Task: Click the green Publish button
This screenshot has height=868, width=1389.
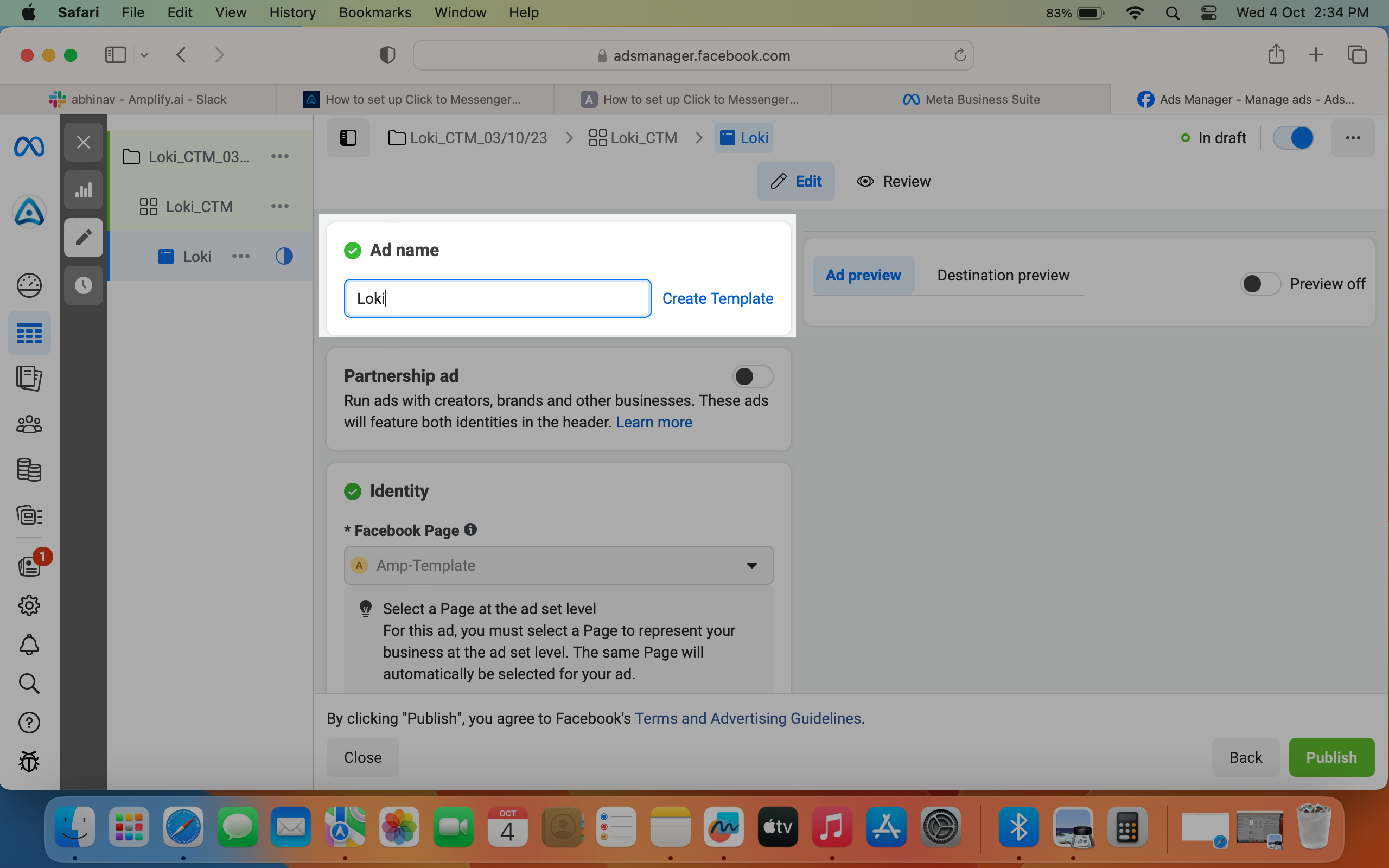Action: click(1331, 757)
